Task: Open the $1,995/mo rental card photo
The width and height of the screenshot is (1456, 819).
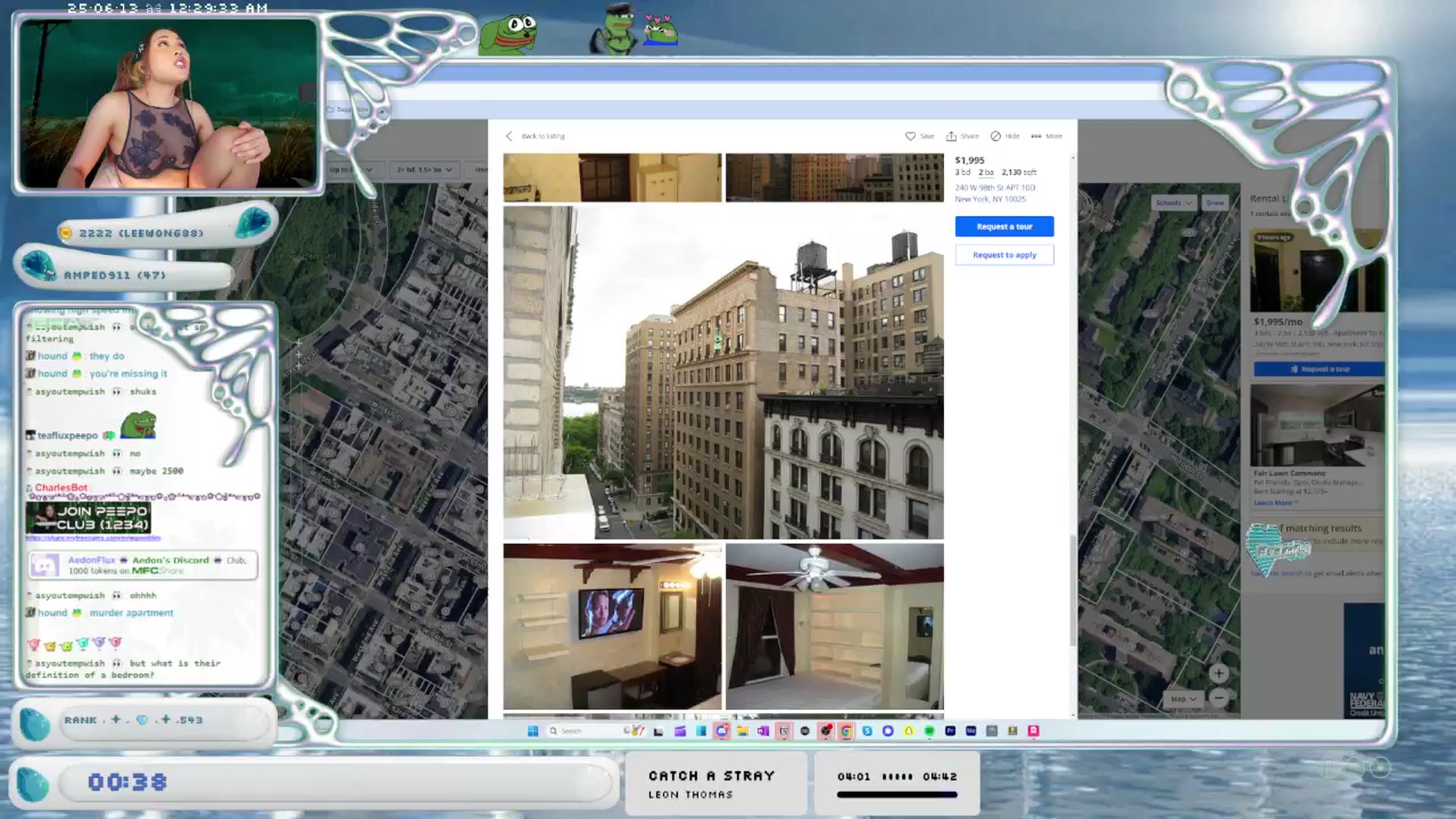Action: [1317, 271]
